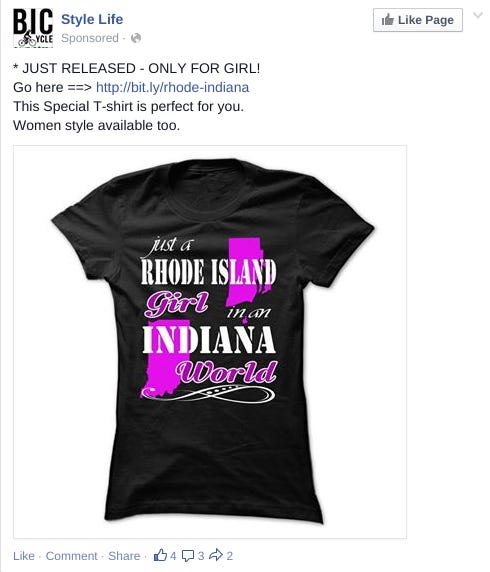The image size is (490, 572).
Task: View the 4 people who liked
Action: pyautogui.click(x=173, y=556)
